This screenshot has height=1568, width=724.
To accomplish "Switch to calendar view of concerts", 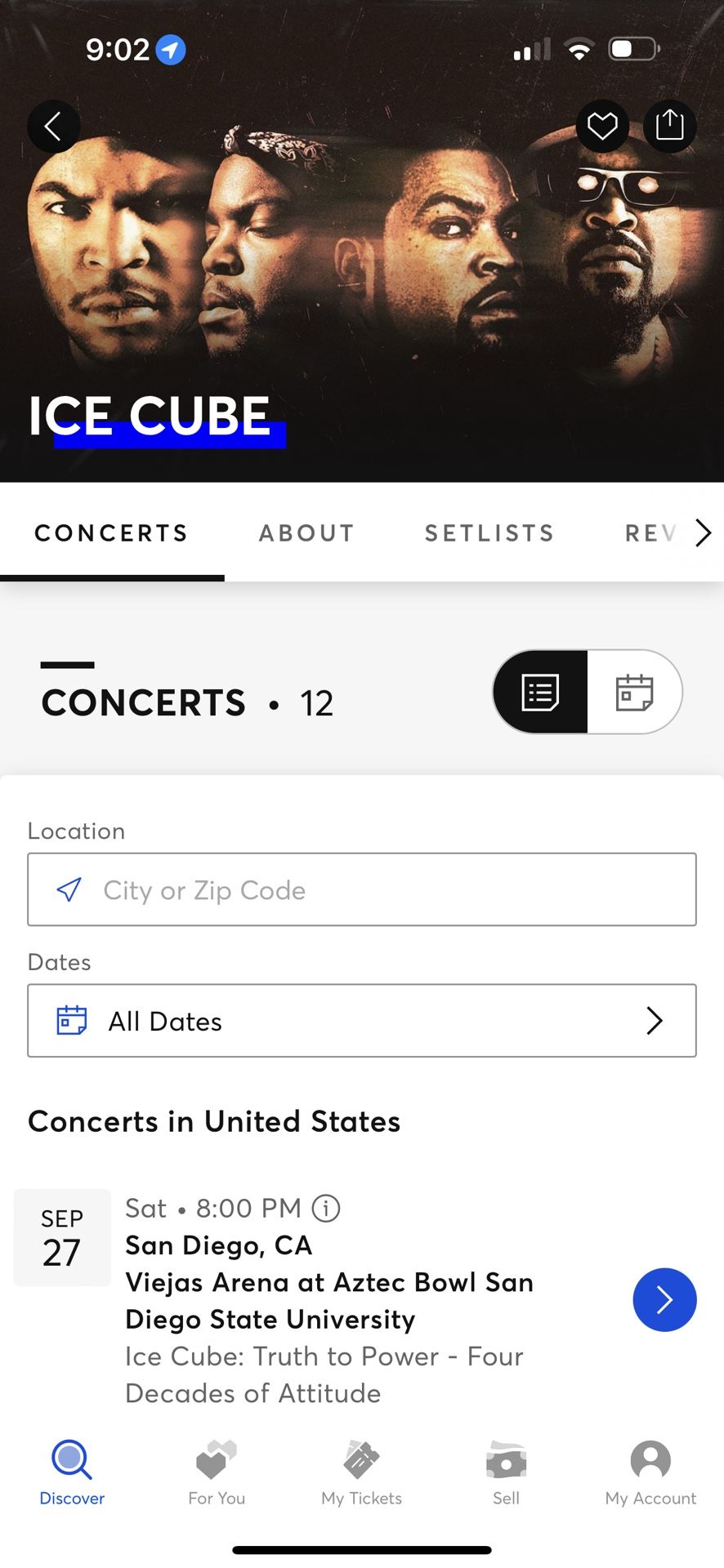I will point(634,693).
